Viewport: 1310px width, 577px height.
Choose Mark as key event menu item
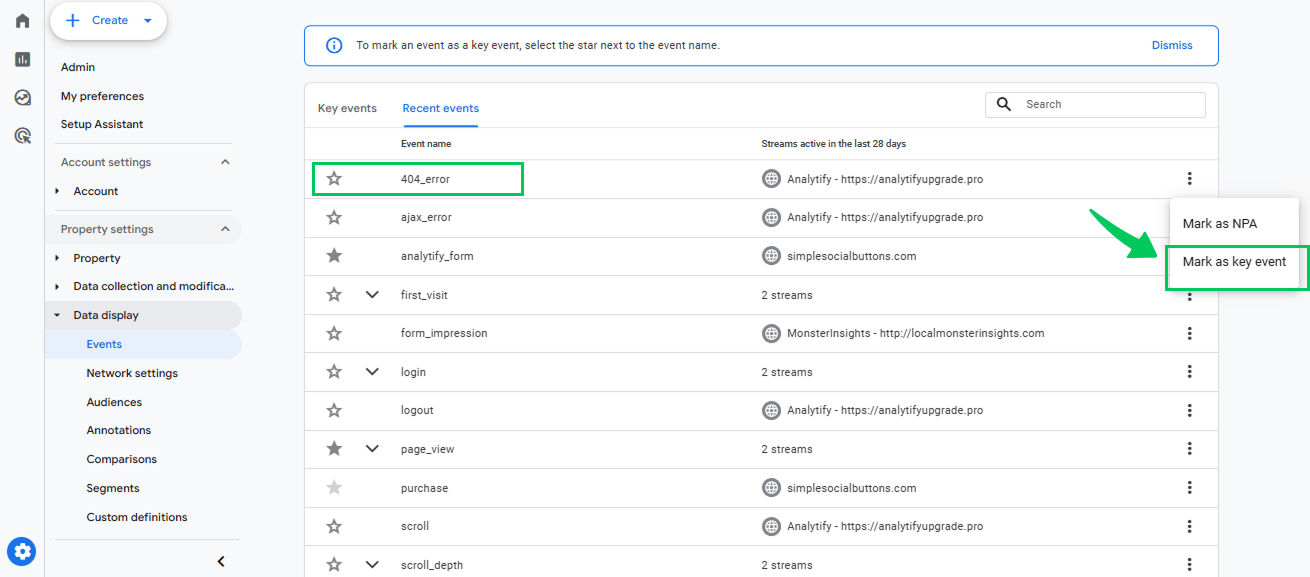coord(1234,262)
